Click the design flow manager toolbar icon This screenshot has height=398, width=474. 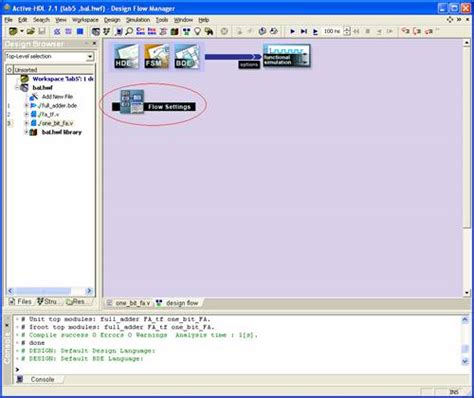point(186,31)
